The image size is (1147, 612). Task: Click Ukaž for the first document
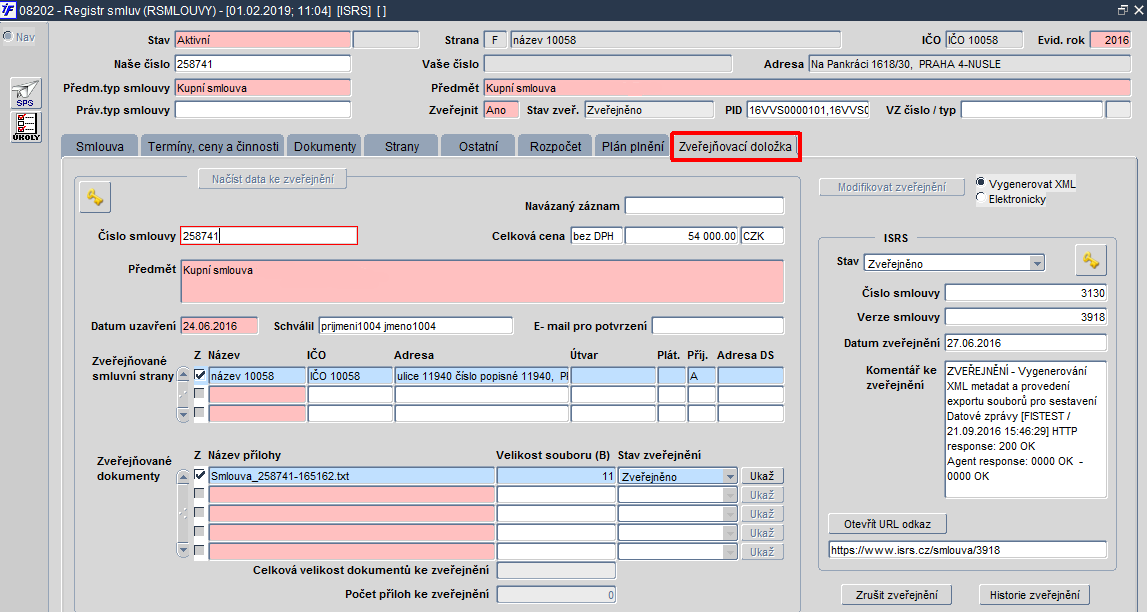coord(761,476)
